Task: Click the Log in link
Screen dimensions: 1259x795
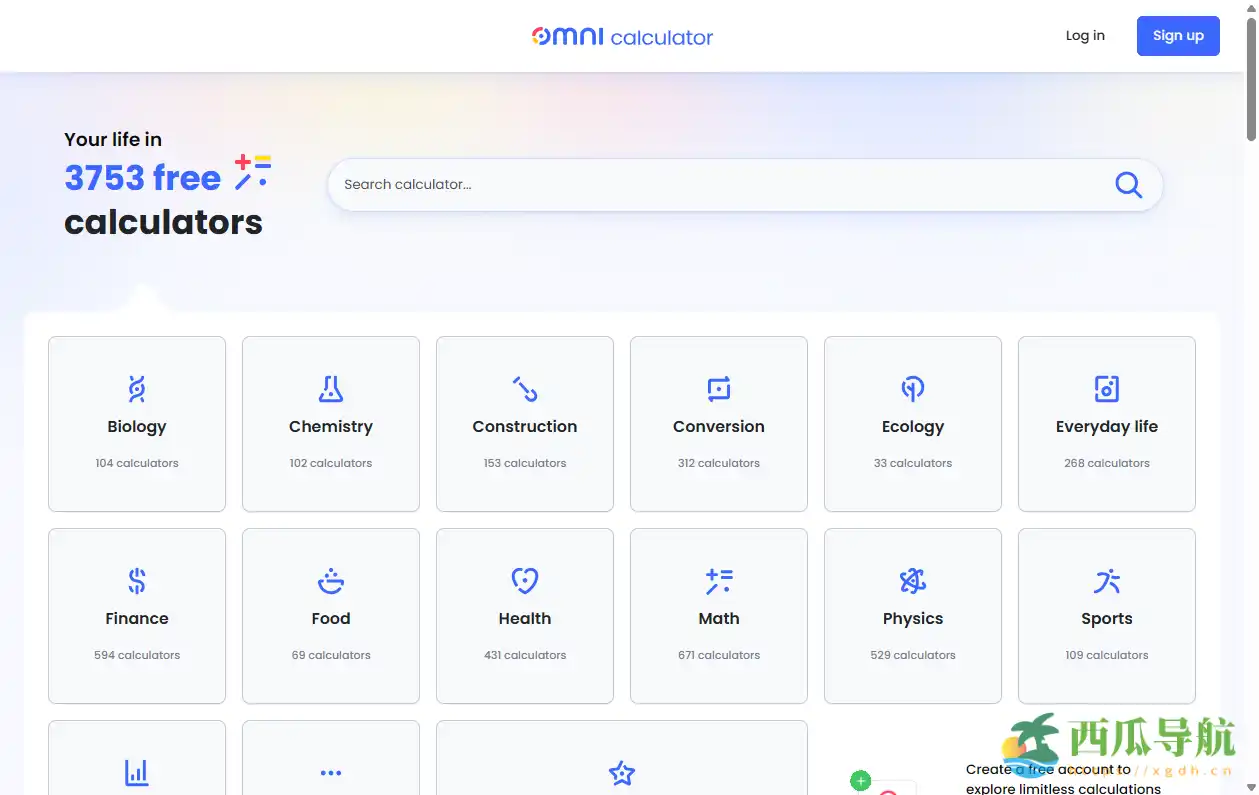Action: click(x=1085, y=35)
